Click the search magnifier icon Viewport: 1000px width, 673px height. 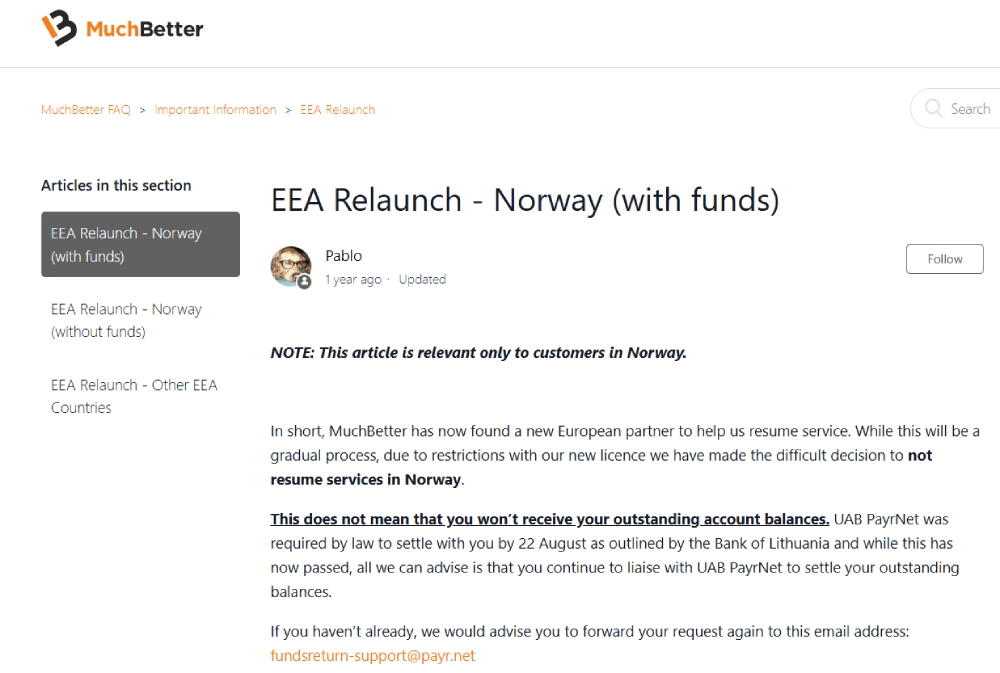click(x=934, y=109)
